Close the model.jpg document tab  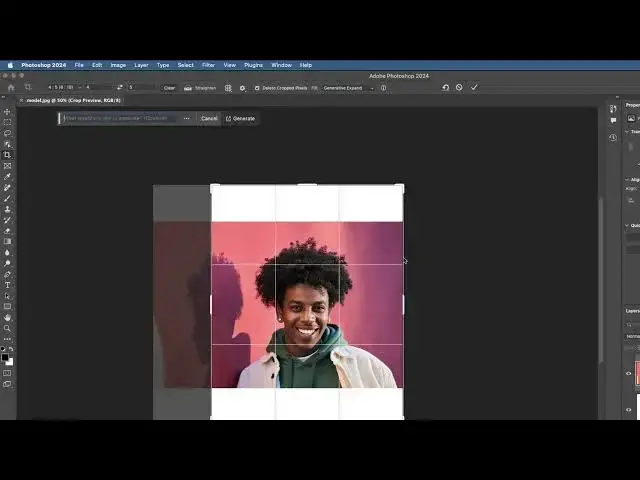[21, 100]
